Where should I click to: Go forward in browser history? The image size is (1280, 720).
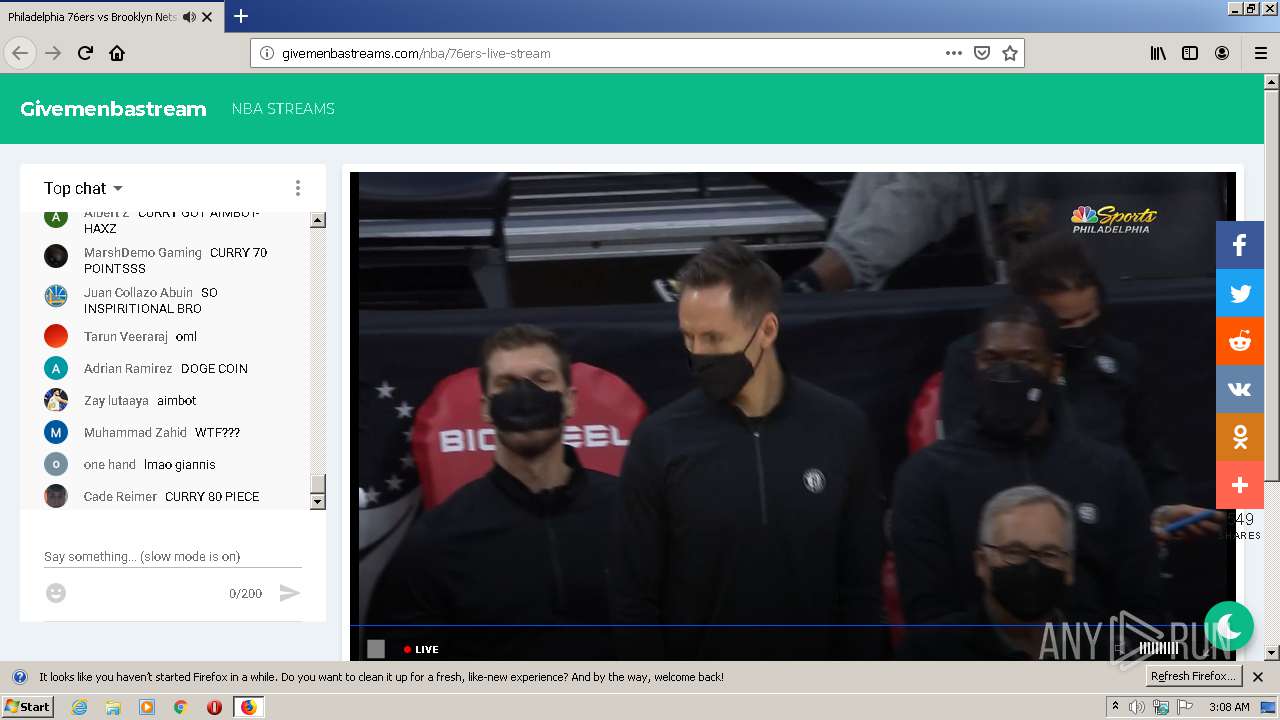pyautogui.click(x=54, y=53)
